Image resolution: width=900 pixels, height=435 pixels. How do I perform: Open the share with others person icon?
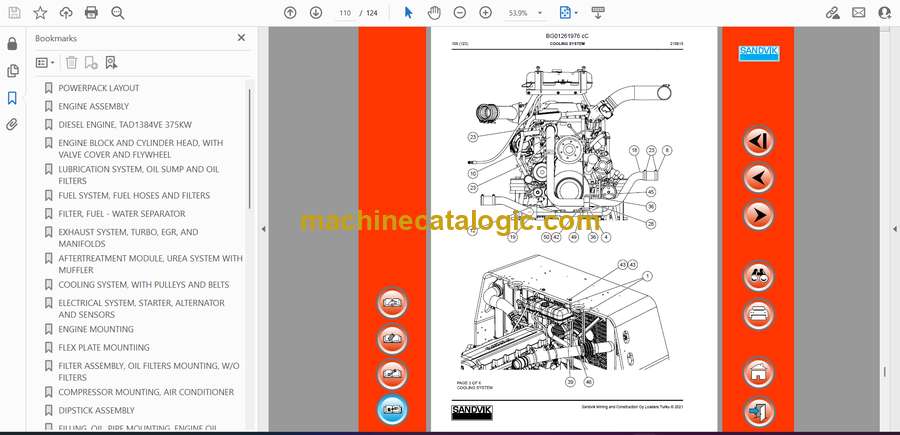pos(885,13)
